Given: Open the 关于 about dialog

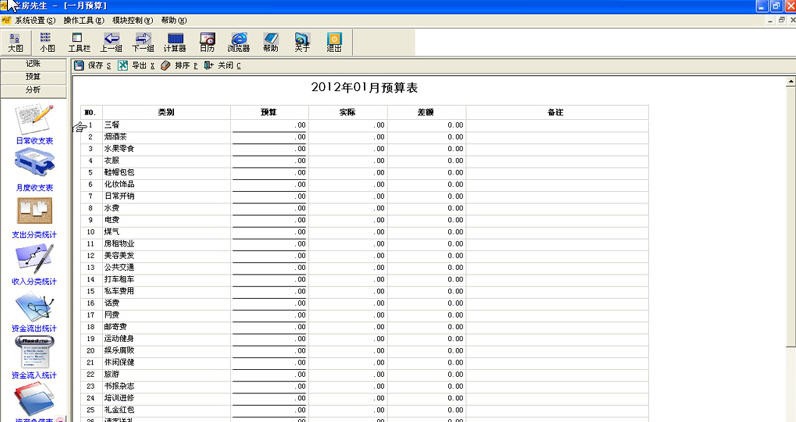Looking at the screenshot, I should click(302, 42).
